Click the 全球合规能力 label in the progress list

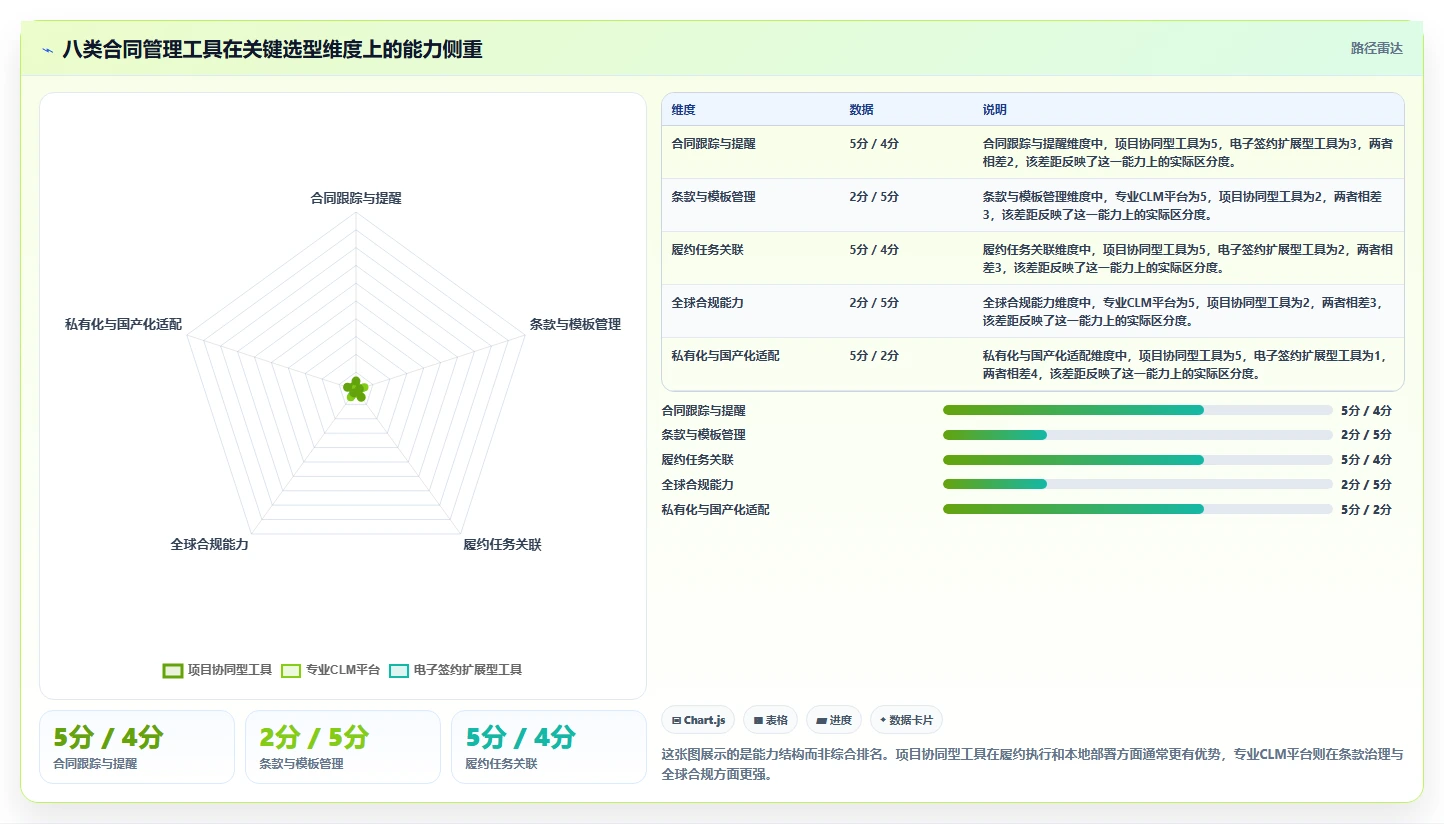(x=698, y=485)
